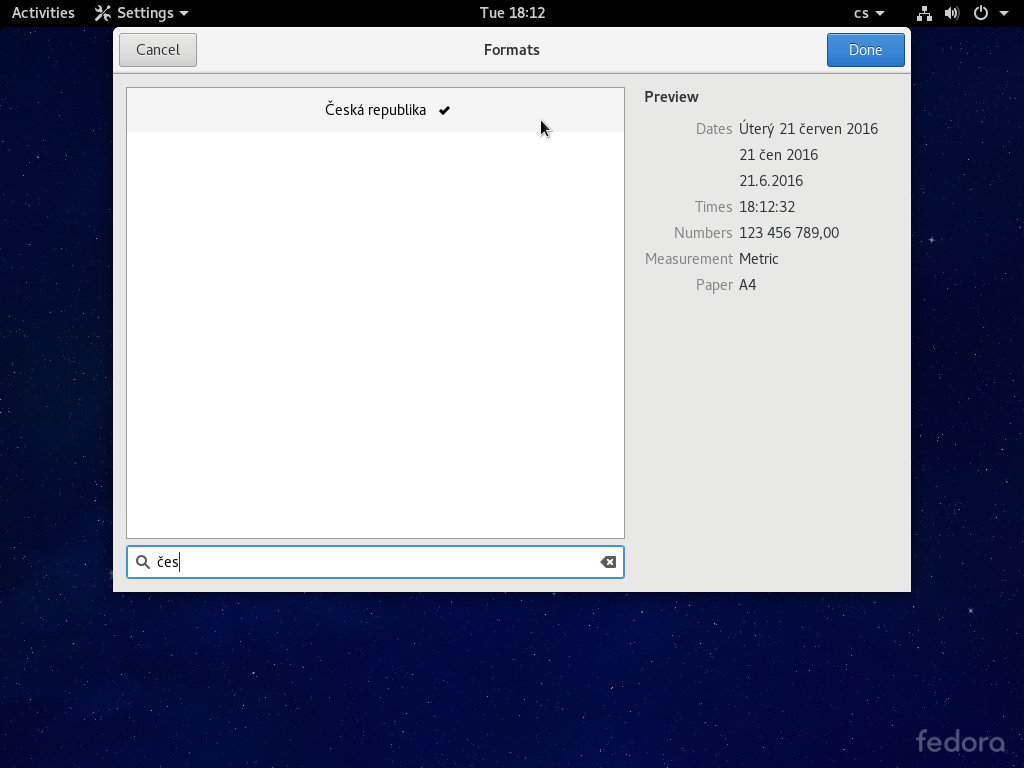Click the volume speaker icon
The width and height of the screenshot is (1024, 768).
pos(951,13)
